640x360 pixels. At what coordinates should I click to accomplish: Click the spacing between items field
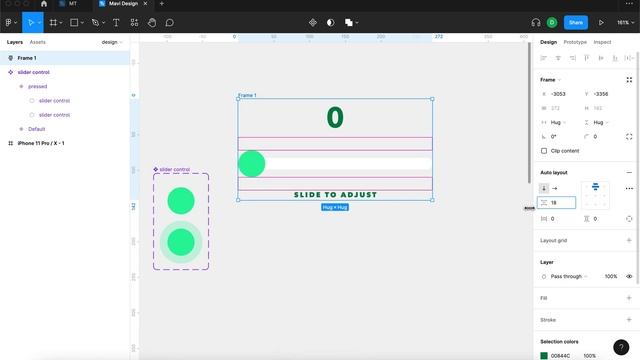556,203
